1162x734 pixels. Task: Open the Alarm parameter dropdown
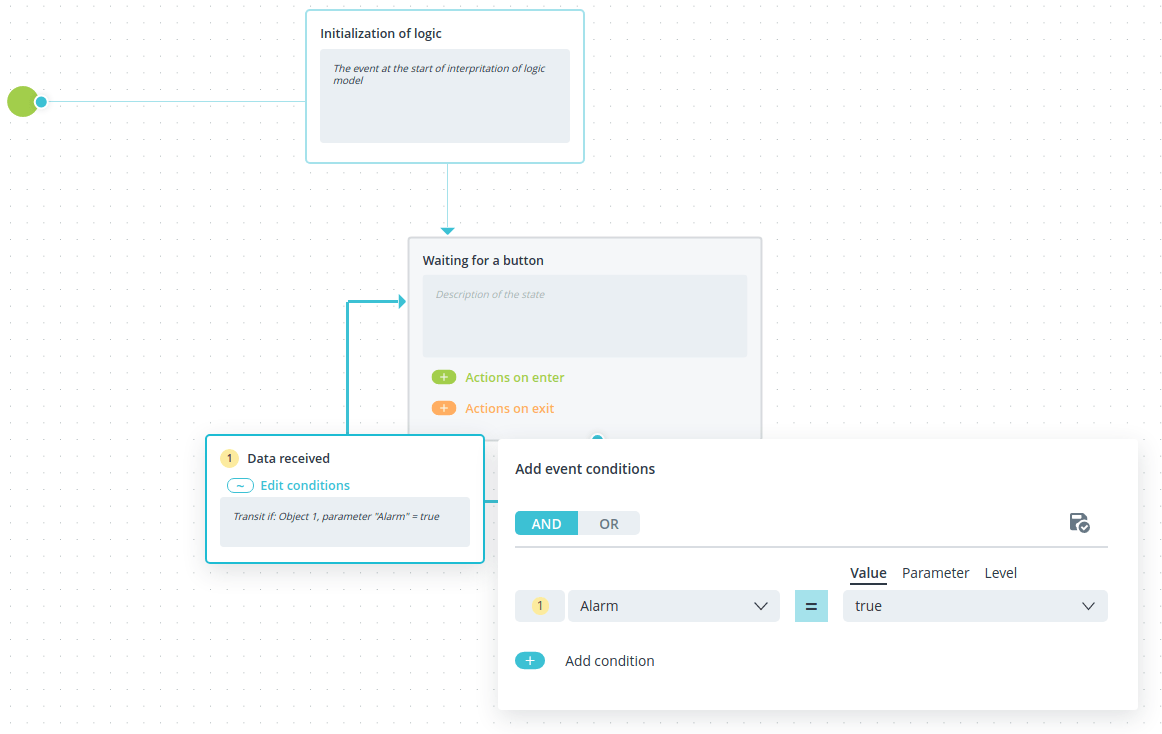click(x=674, y=606)
